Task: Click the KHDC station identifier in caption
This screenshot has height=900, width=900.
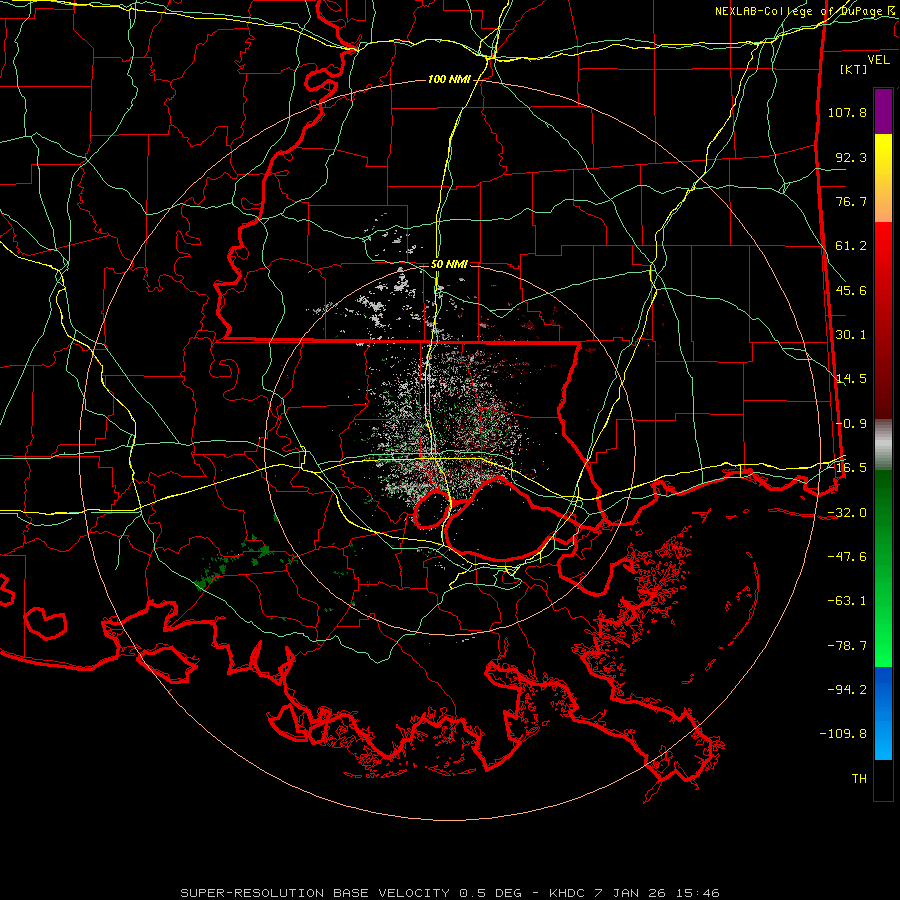Action: [567, 893]
